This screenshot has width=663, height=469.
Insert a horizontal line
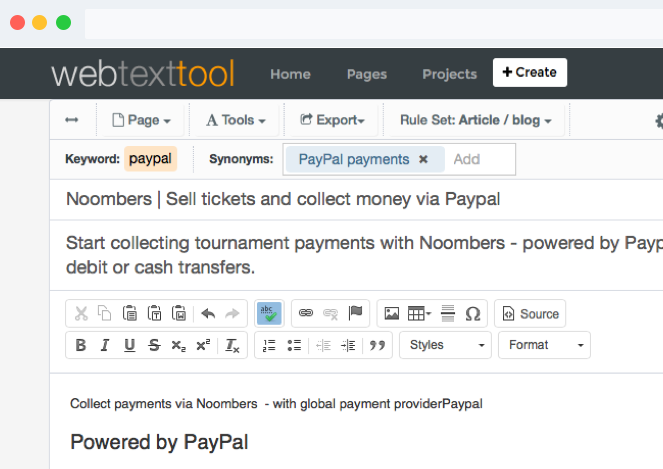click(x=448, y=314)
